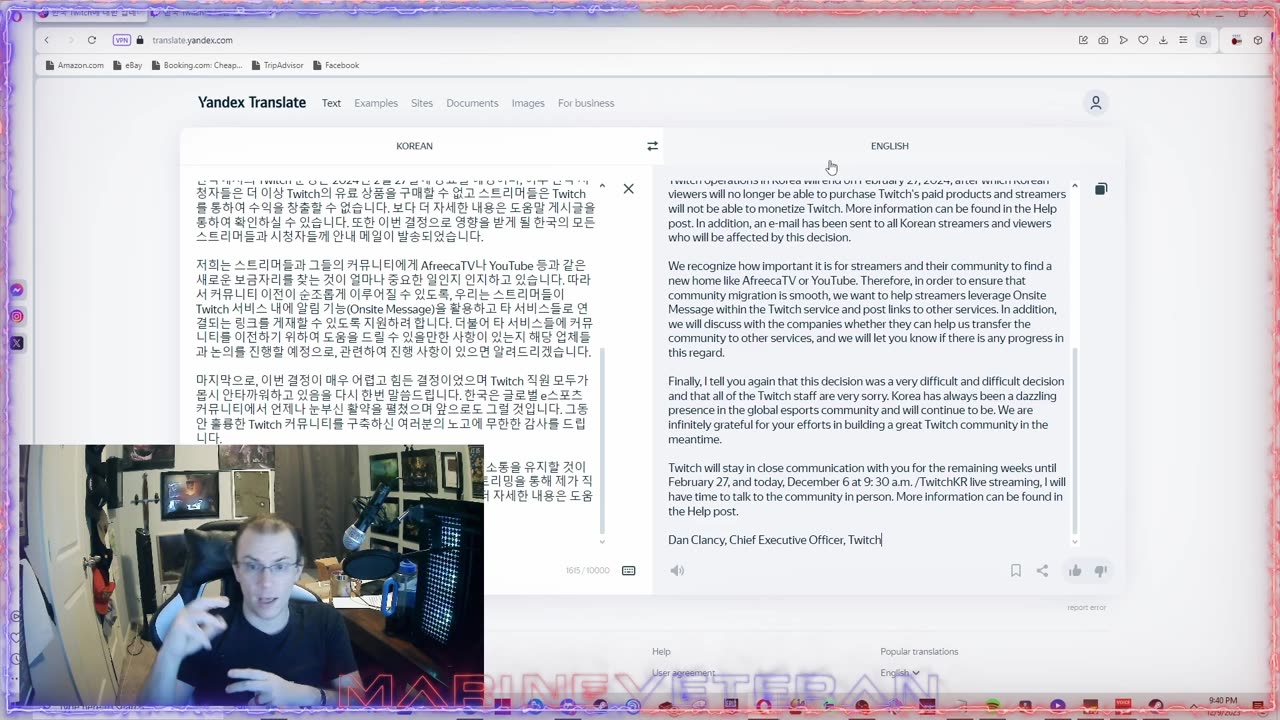
Task: Rate translation with thumbs up
Action: (1075, 570)
